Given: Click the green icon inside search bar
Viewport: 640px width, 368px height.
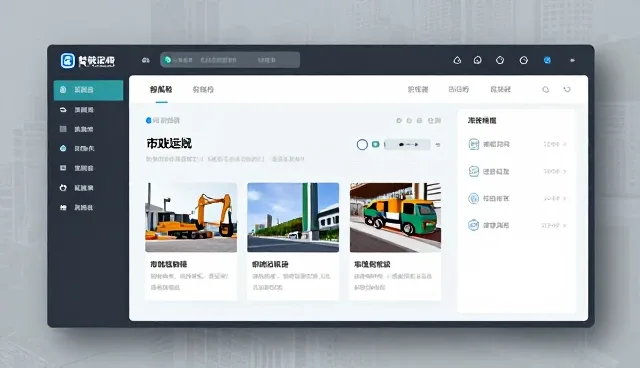Looking at the screenshot, I should coord(167,60).
